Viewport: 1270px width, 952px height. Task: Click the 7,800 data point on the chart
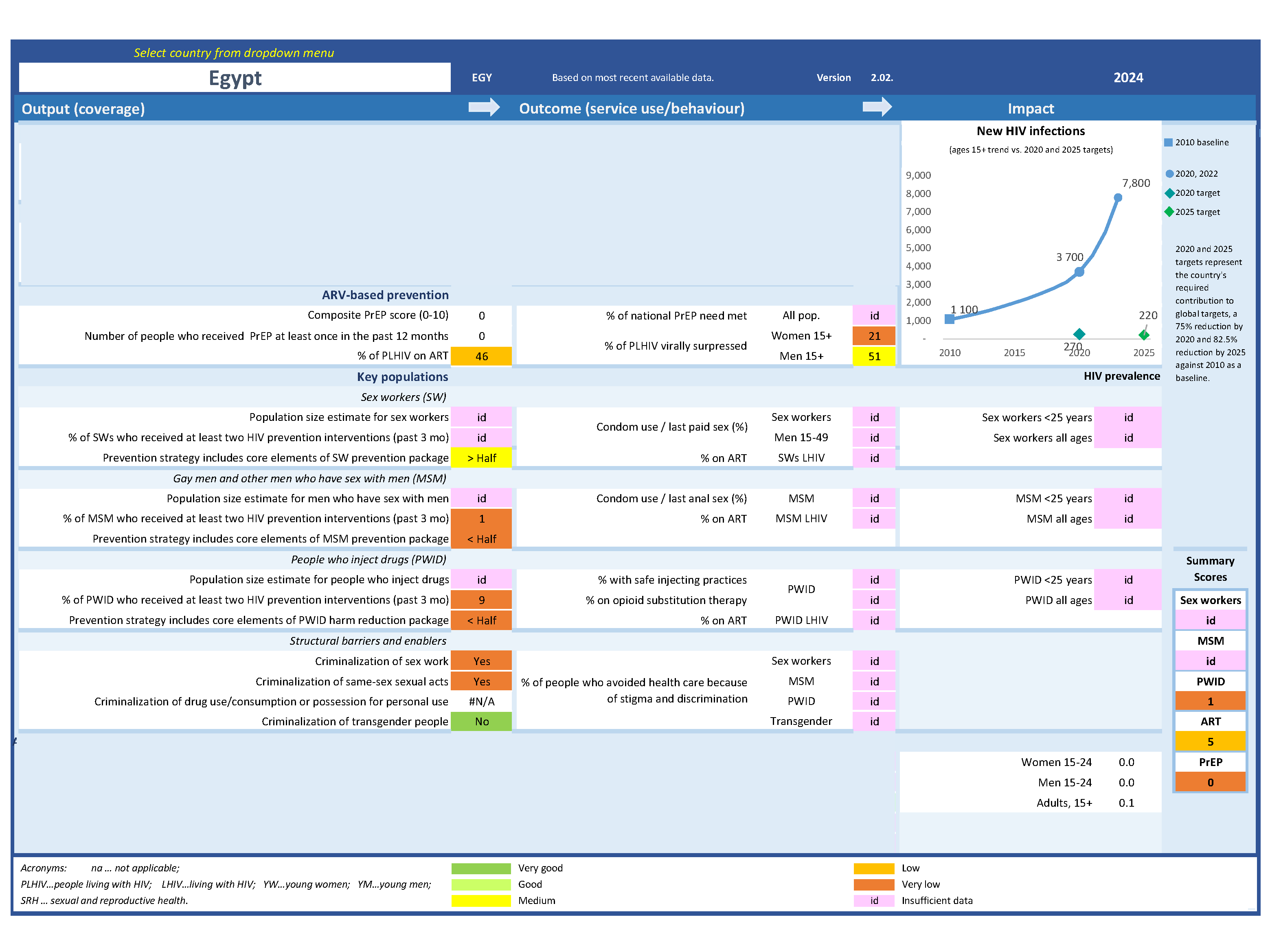click(1118, 197)
